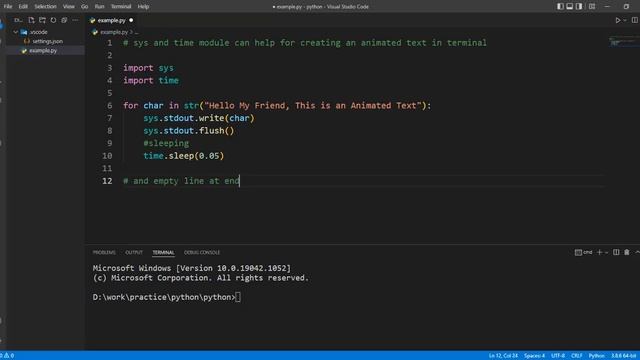The width and height of the screenshot is (640, 360).
Task: Click 'sys.stdout.write(char)' line
Action: pyautogui.click(x=199, y=118)
